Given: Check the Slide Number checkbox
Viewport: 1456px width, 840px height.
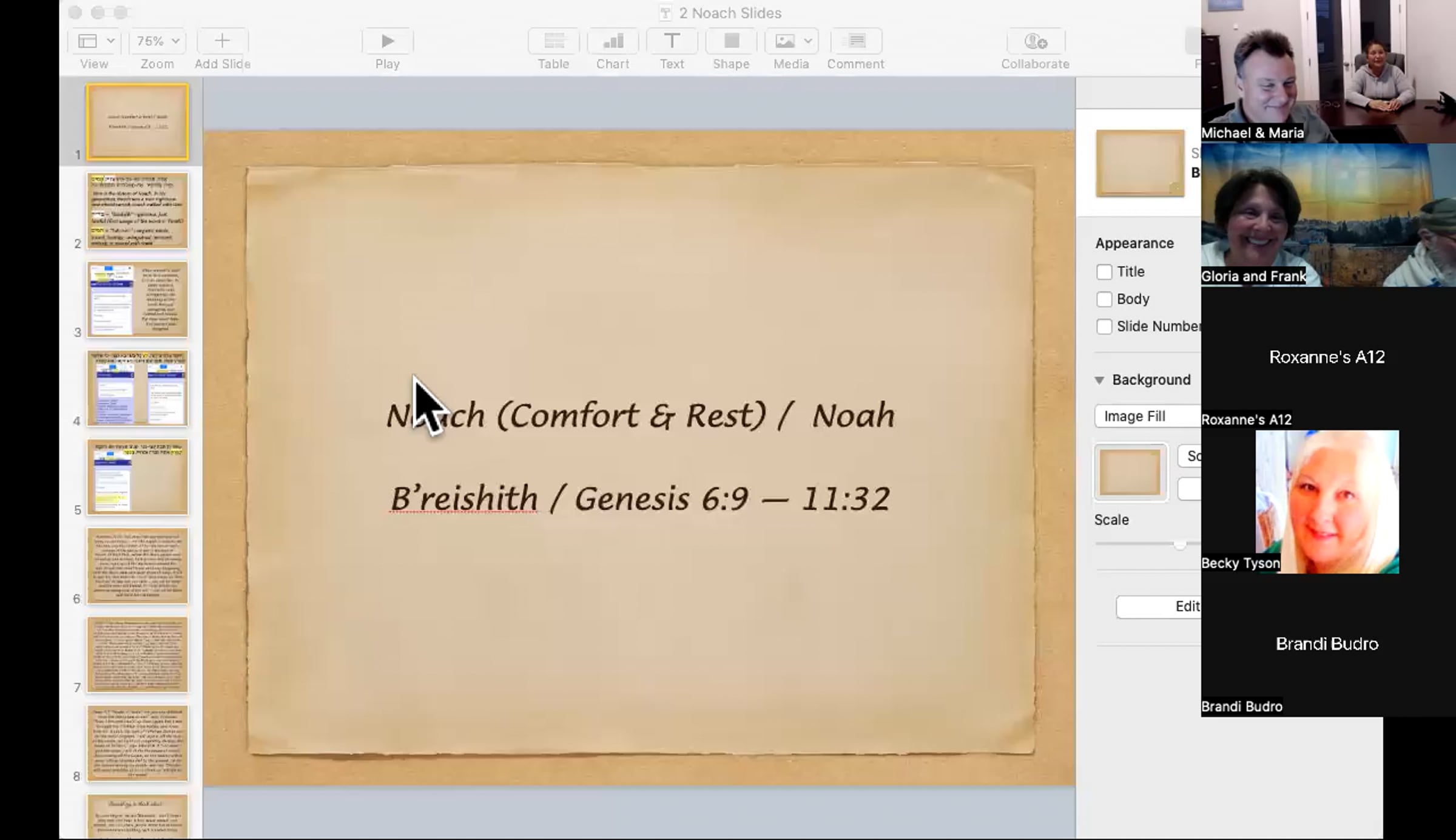Looking at the screenshot, I should pos(1104,327).
